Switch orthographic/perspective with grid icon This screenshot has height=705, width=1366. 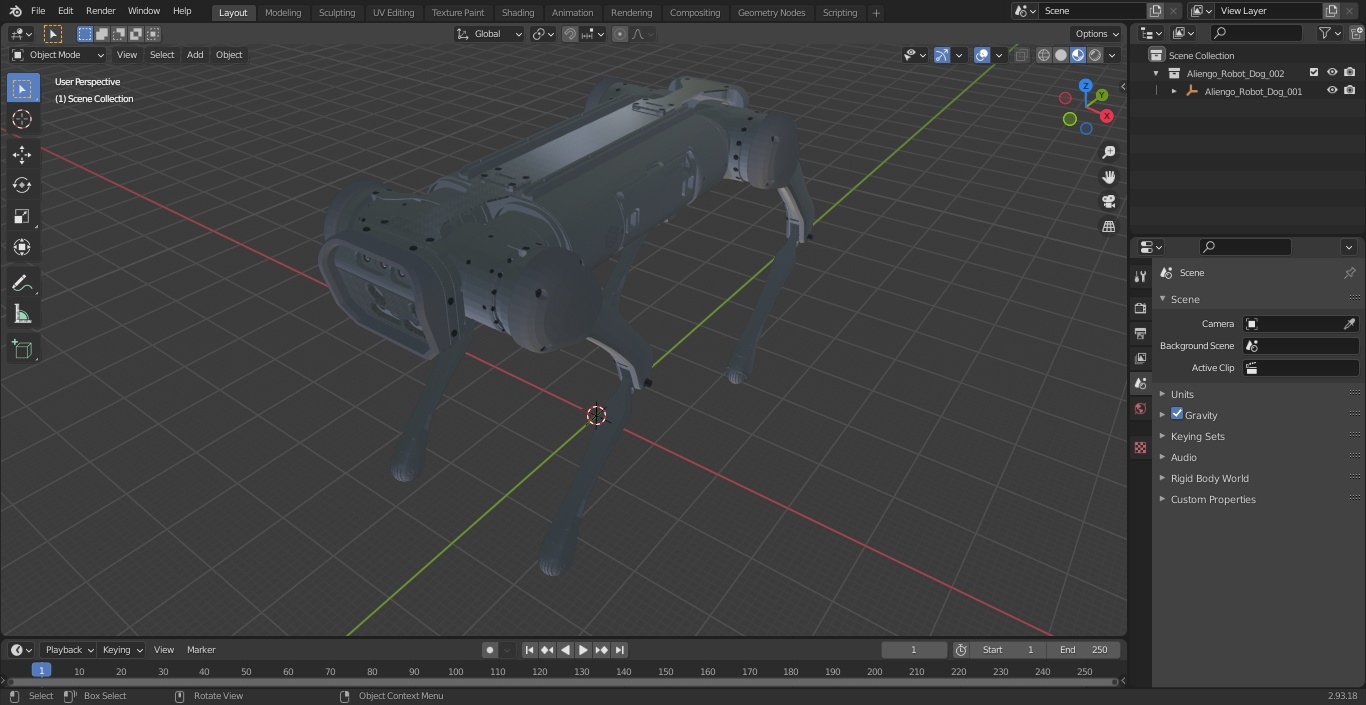tap(1108, 227)
